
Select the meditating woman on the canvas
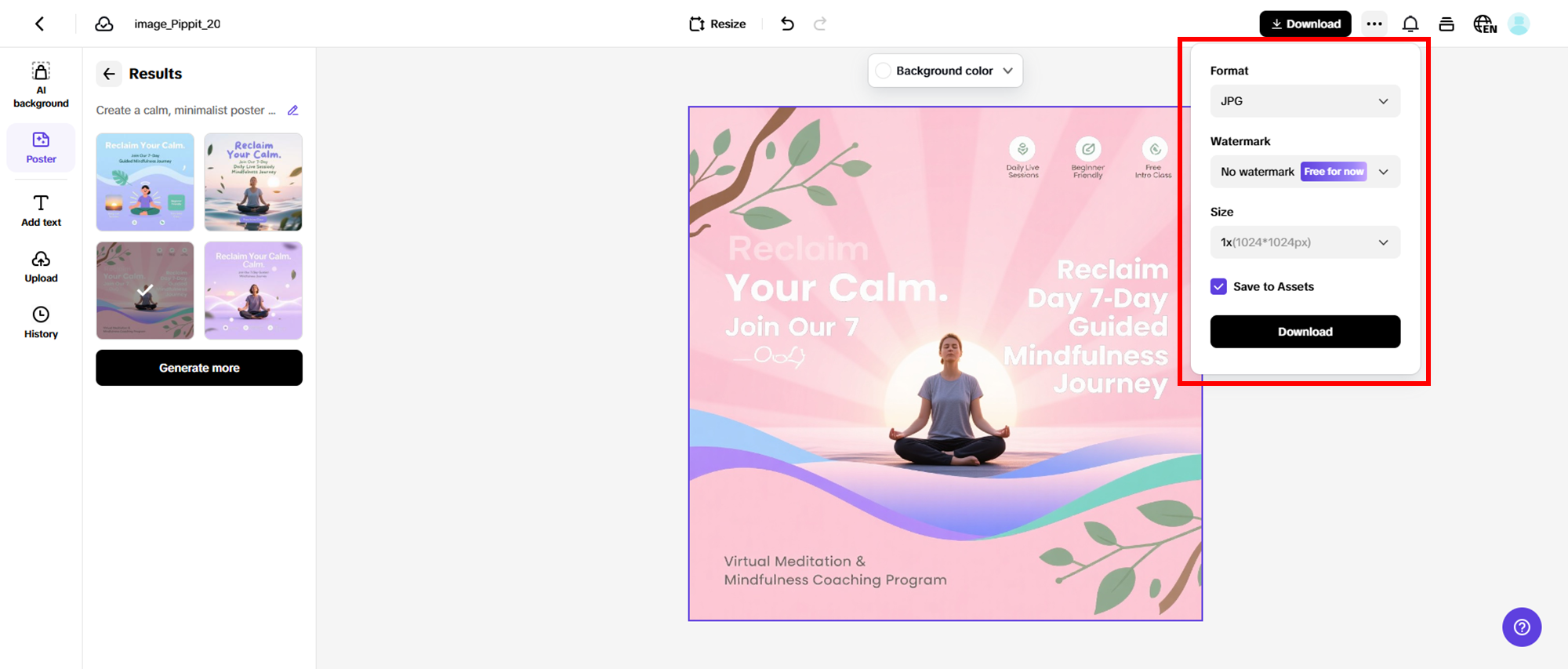point(951,400)
